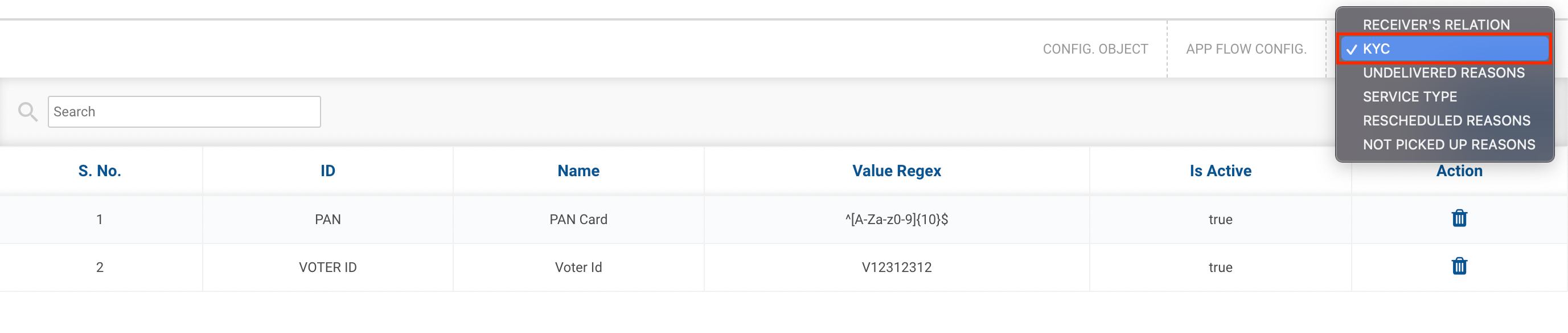
Task: Open the CONFIG. OBJECT tab
Action: [x=1095, y=49]
